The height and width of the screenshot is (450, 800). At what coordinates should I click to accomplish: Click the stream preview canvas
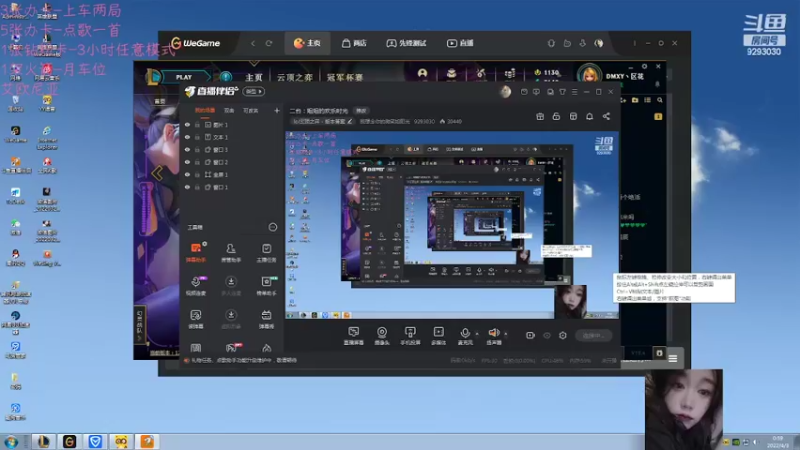pyautogui.click(x=452, y=226)
